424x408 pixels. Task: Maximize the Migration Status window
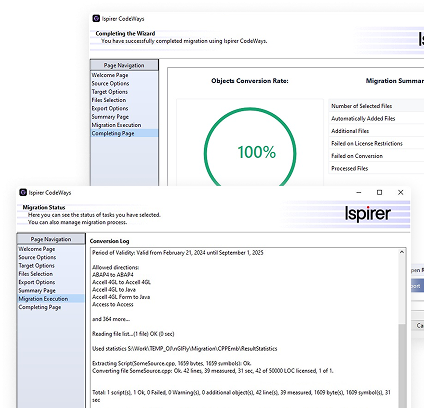click(x=379, y=192)
